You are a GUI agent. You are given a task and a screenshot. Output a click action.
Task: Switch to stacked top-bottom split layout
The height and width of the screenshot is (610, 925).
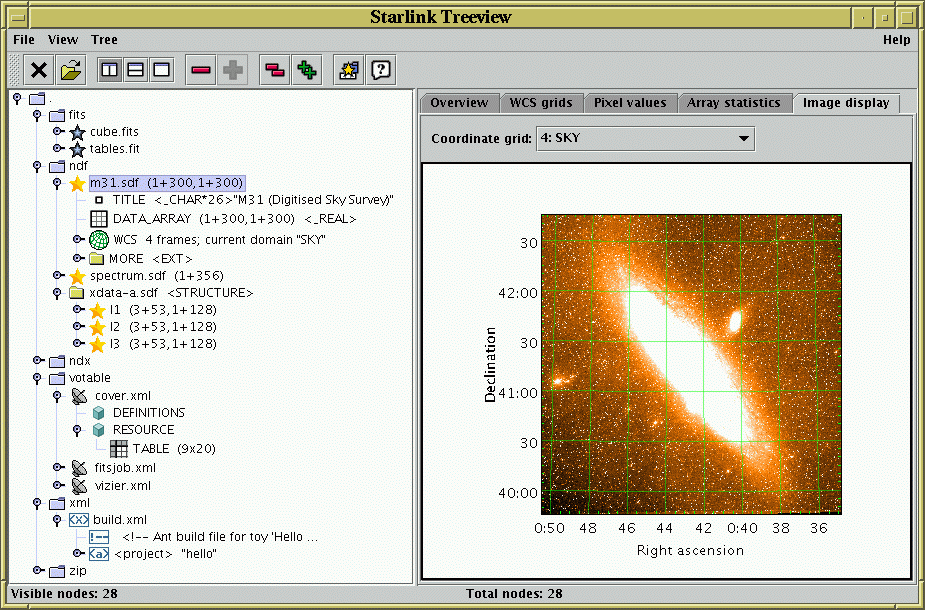click(135, 70)
